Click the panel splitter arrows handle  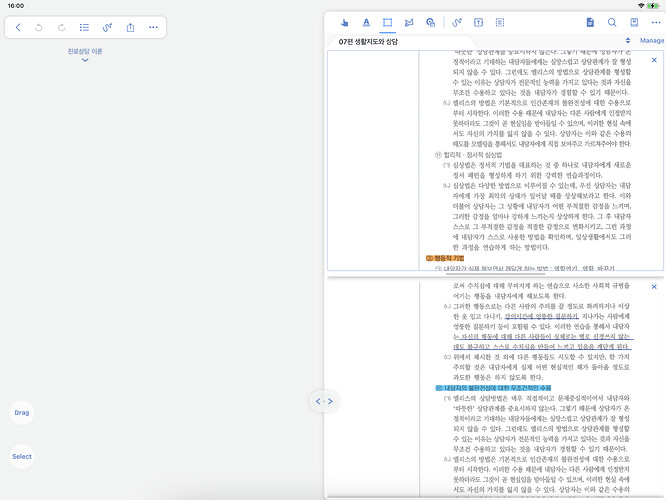tap(324, 401)
